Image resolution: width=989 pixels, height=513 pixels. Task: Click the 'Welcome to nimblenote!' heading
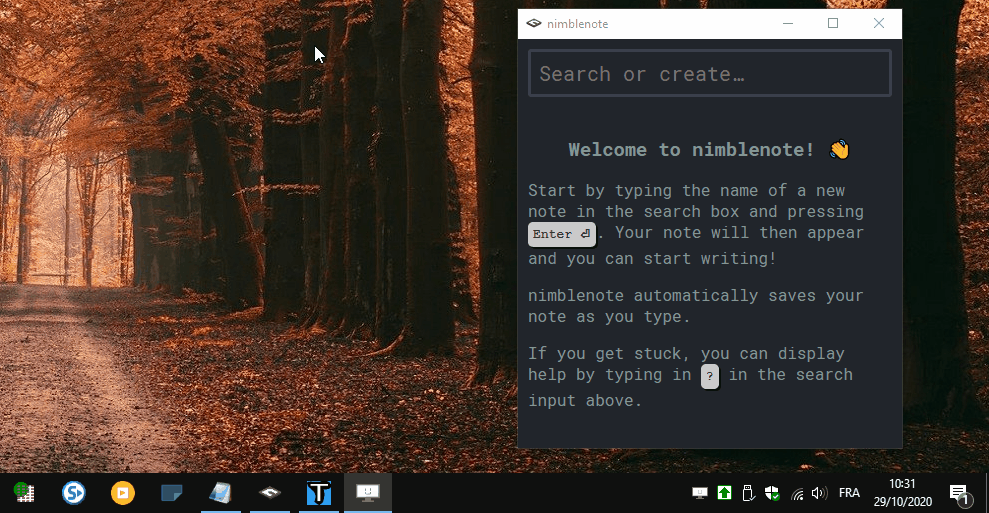[691, 150]
